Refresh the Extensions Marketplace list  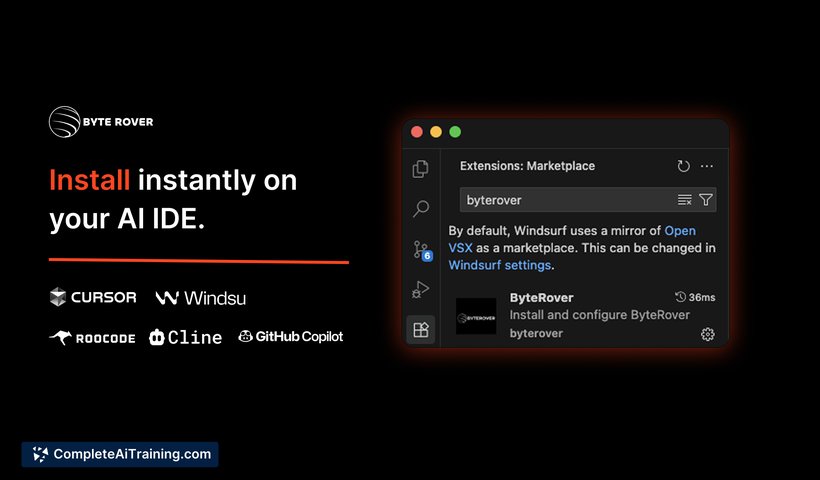[684, 166]
